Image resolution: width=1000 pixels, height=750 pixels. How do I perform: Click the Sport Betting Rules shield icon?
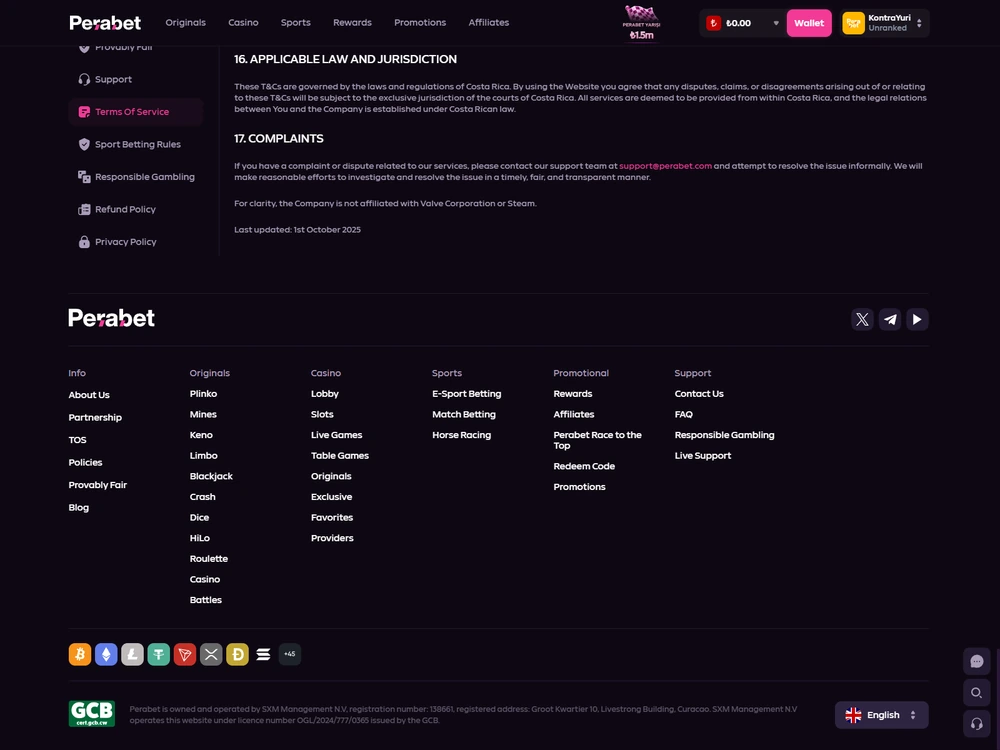pyautogui.click(x=84, y=144)
